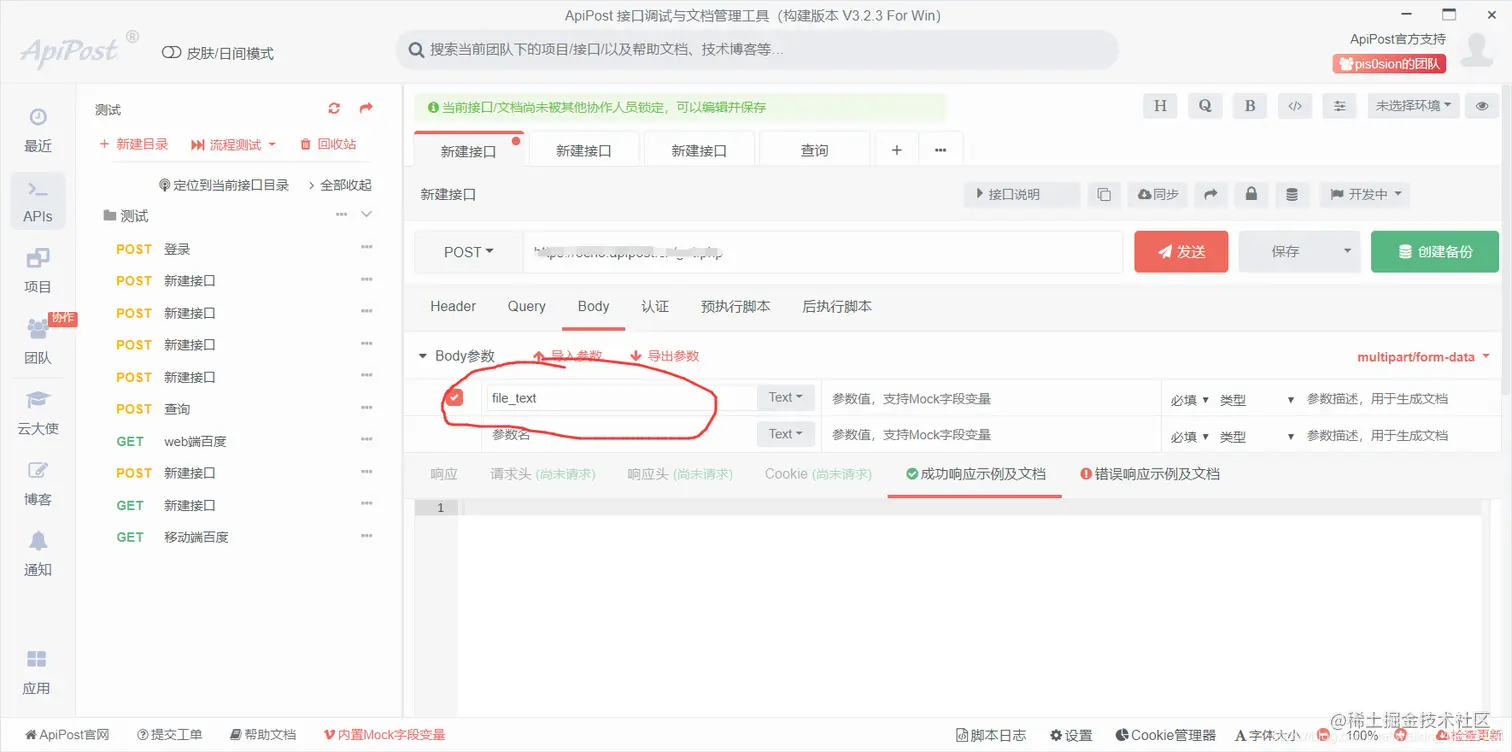1512x752 pixels.
Task: Open the web端百度 GET request
Action: (195, 441)
